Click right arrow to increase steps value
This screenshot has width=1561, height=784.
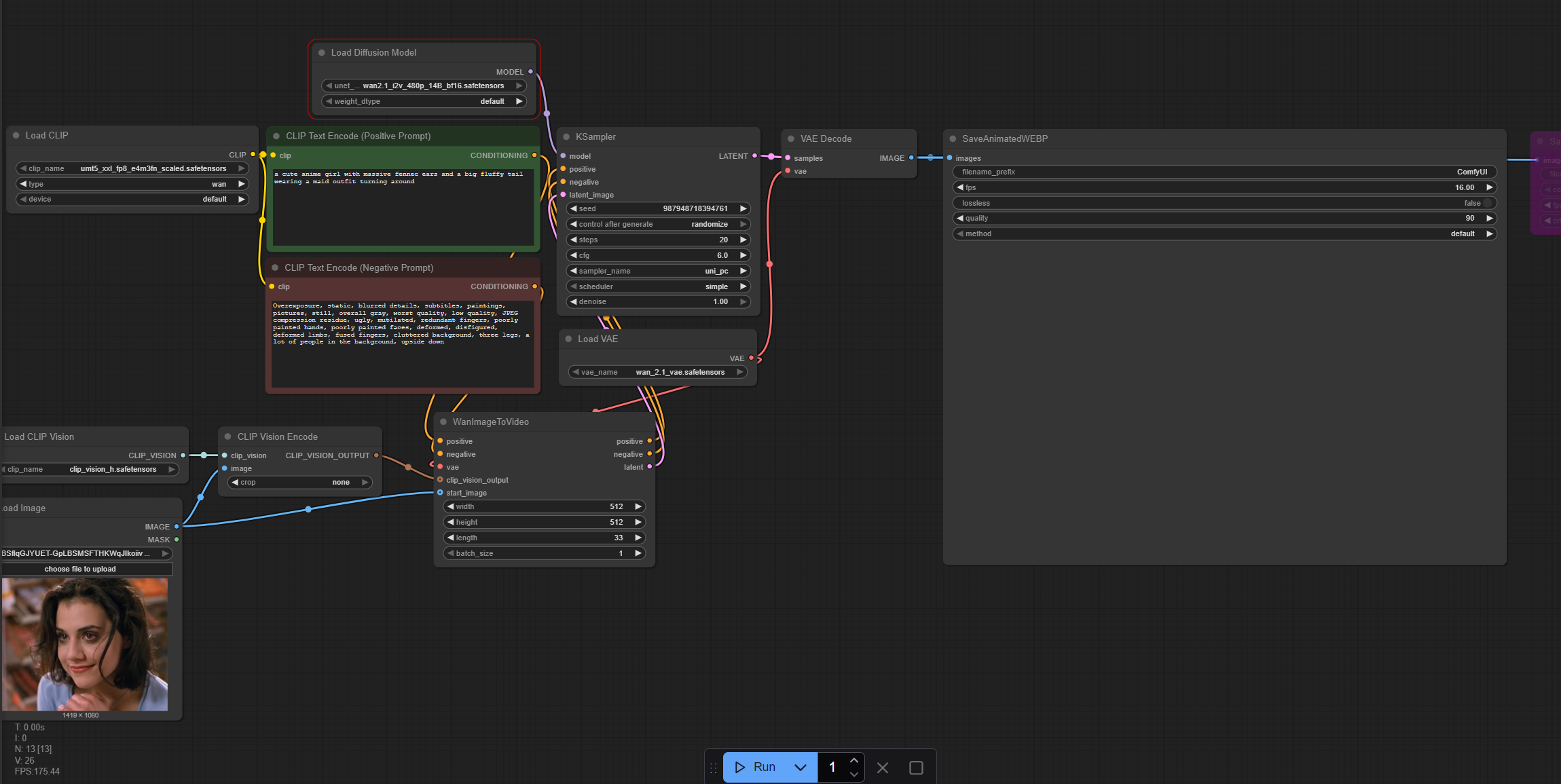[743, 240]
